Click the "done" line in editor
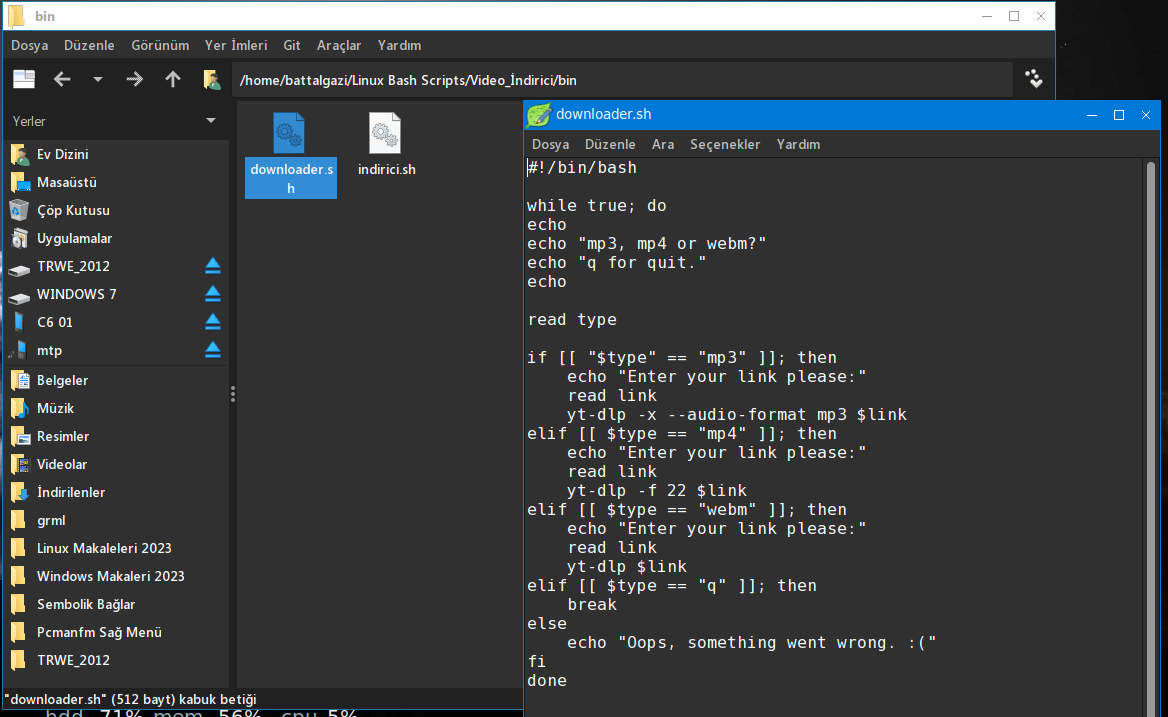 pyautogui.click(x=547, y=681)
